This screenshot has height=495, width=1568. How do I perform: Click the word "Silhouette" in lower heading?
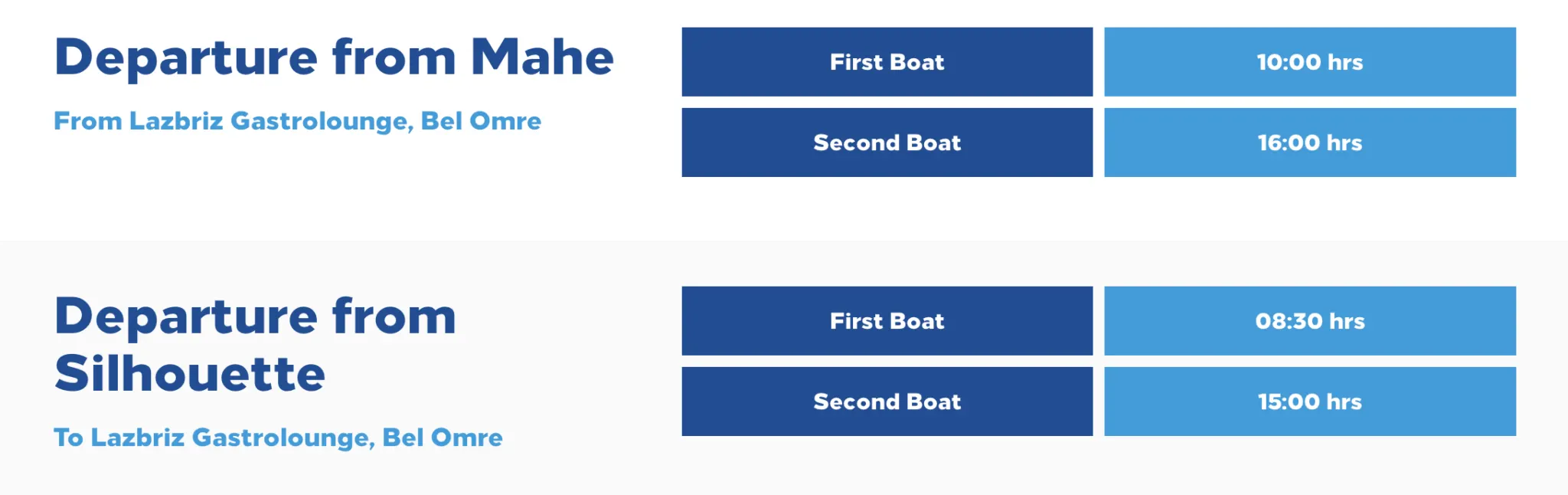point(190,374)
